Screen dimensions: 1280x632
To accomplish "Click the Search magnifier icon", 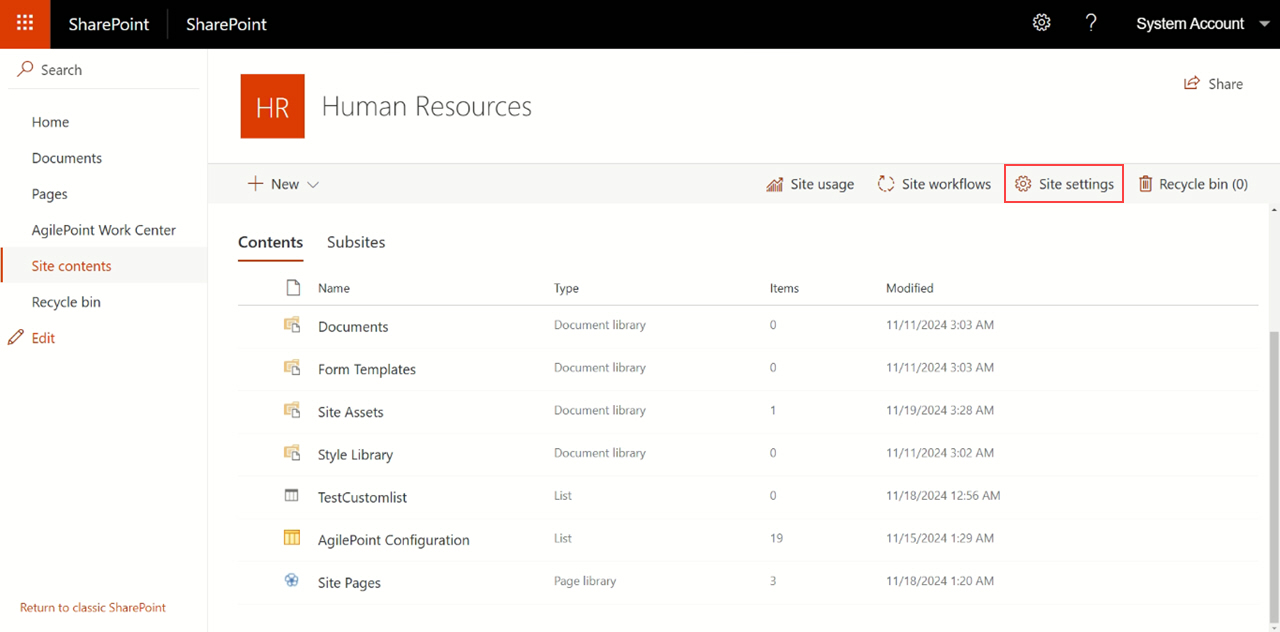I will [26, 70].
